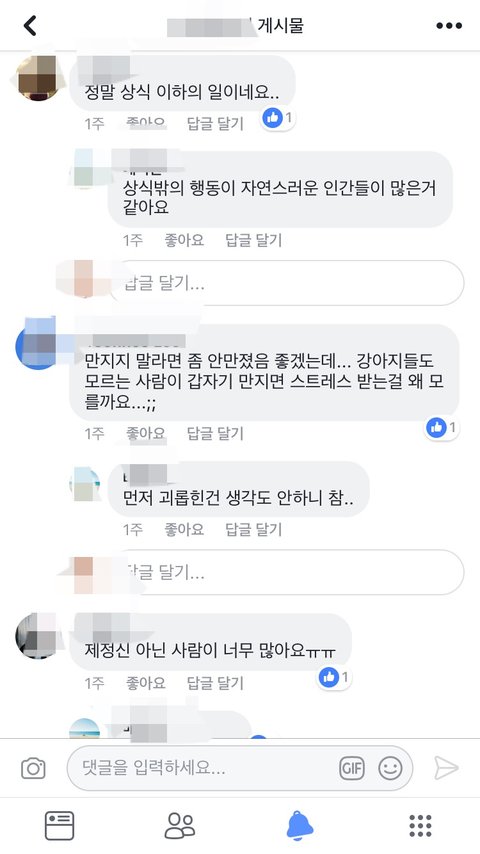
Task: Open the friends tab icon
Action: click(180, 825)
